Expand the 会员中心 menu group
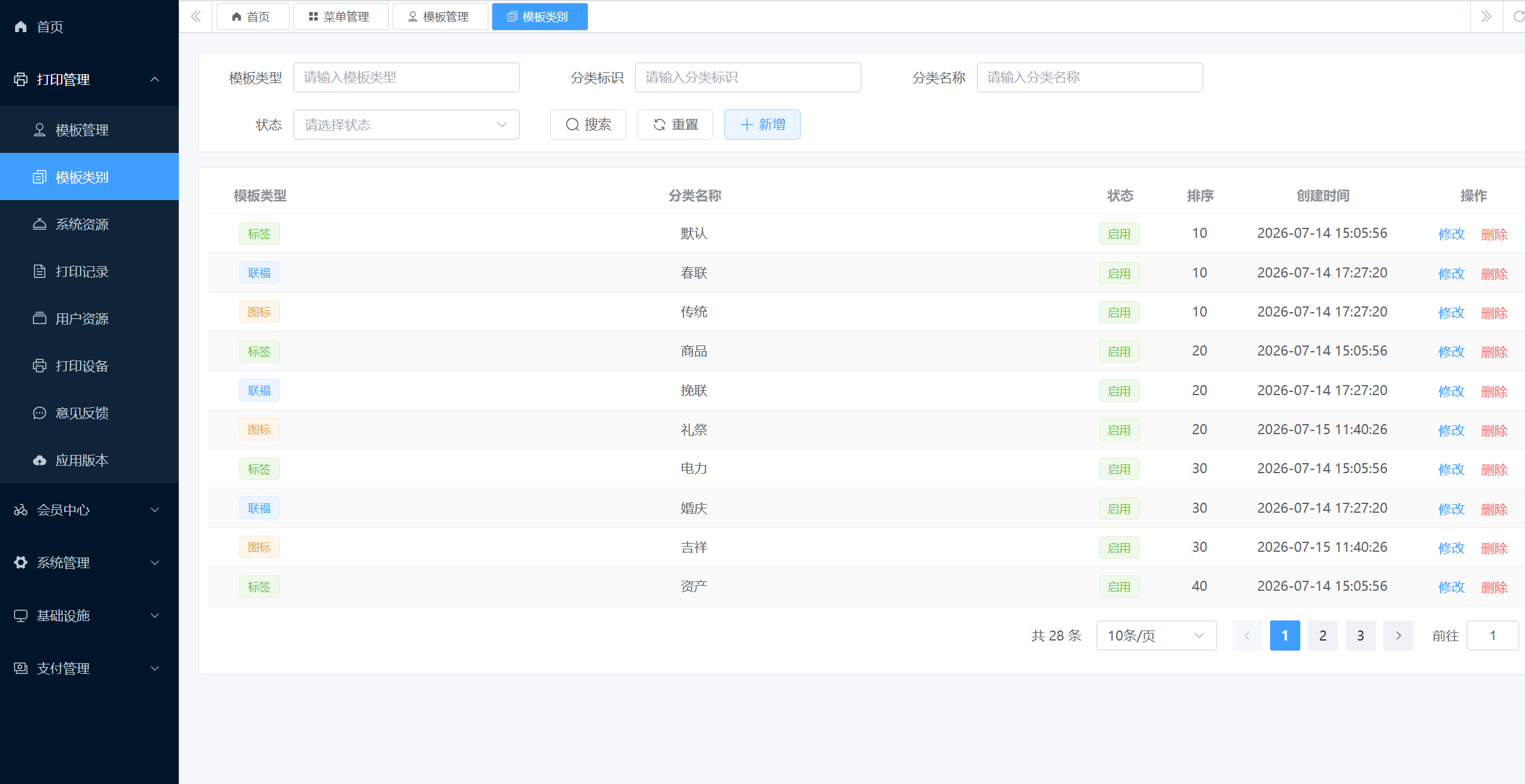This screenshot has width=1525, height=784. point(155,510)
